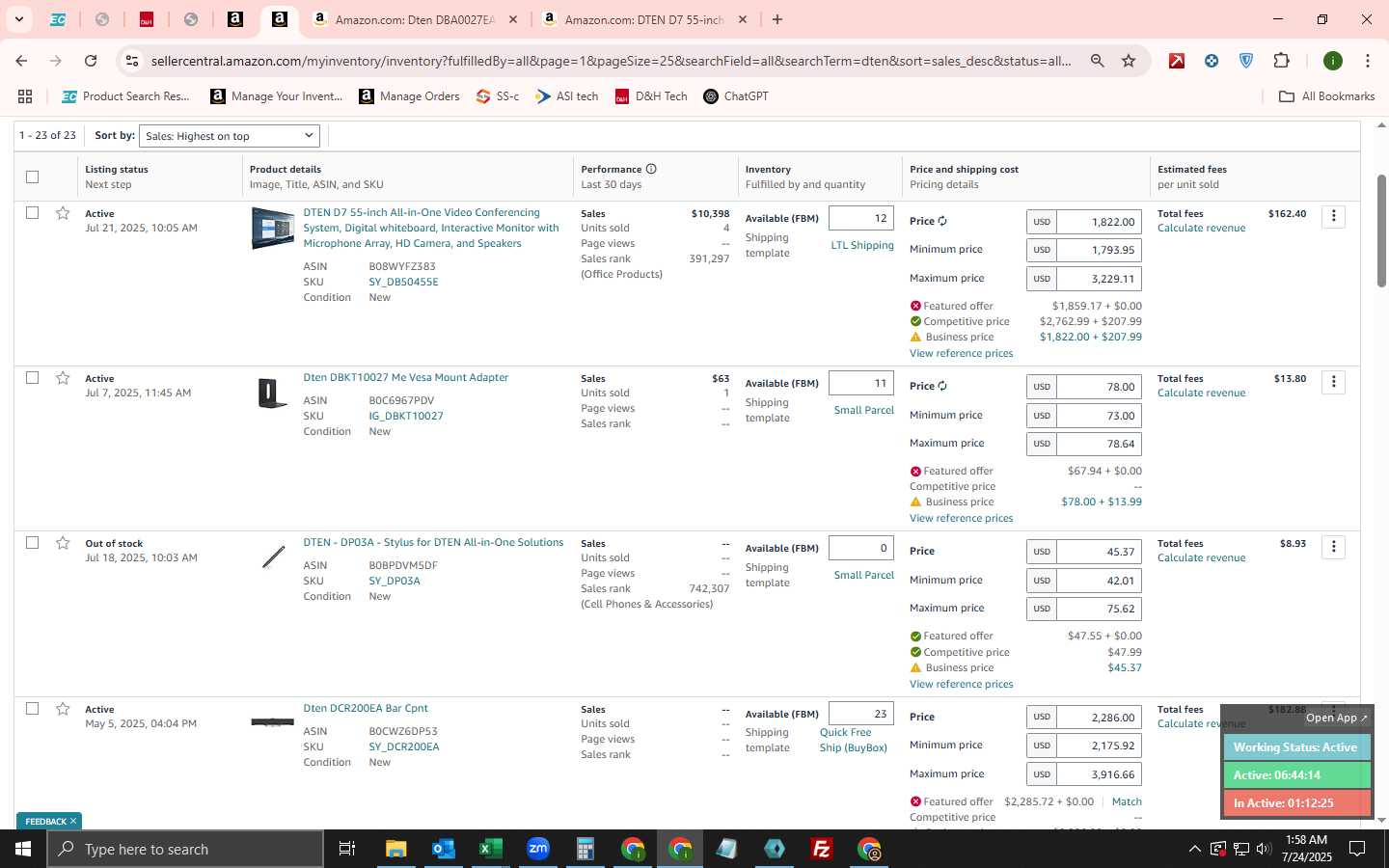Open Zoom from the taskbar

[x=537, y=849]
